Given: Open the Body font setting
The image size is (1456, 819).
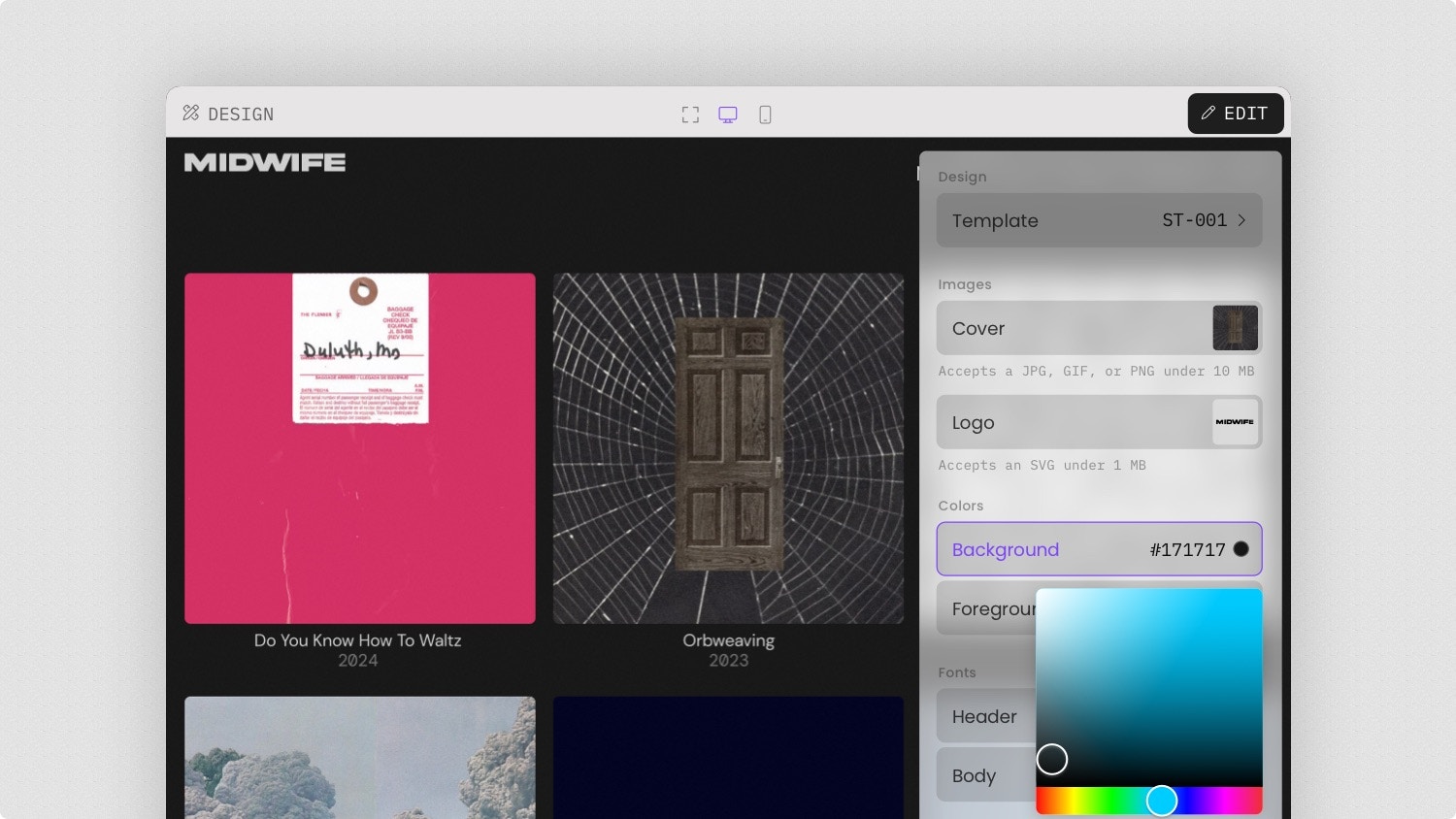Looking at the screenshot, I should click(986, 775).
